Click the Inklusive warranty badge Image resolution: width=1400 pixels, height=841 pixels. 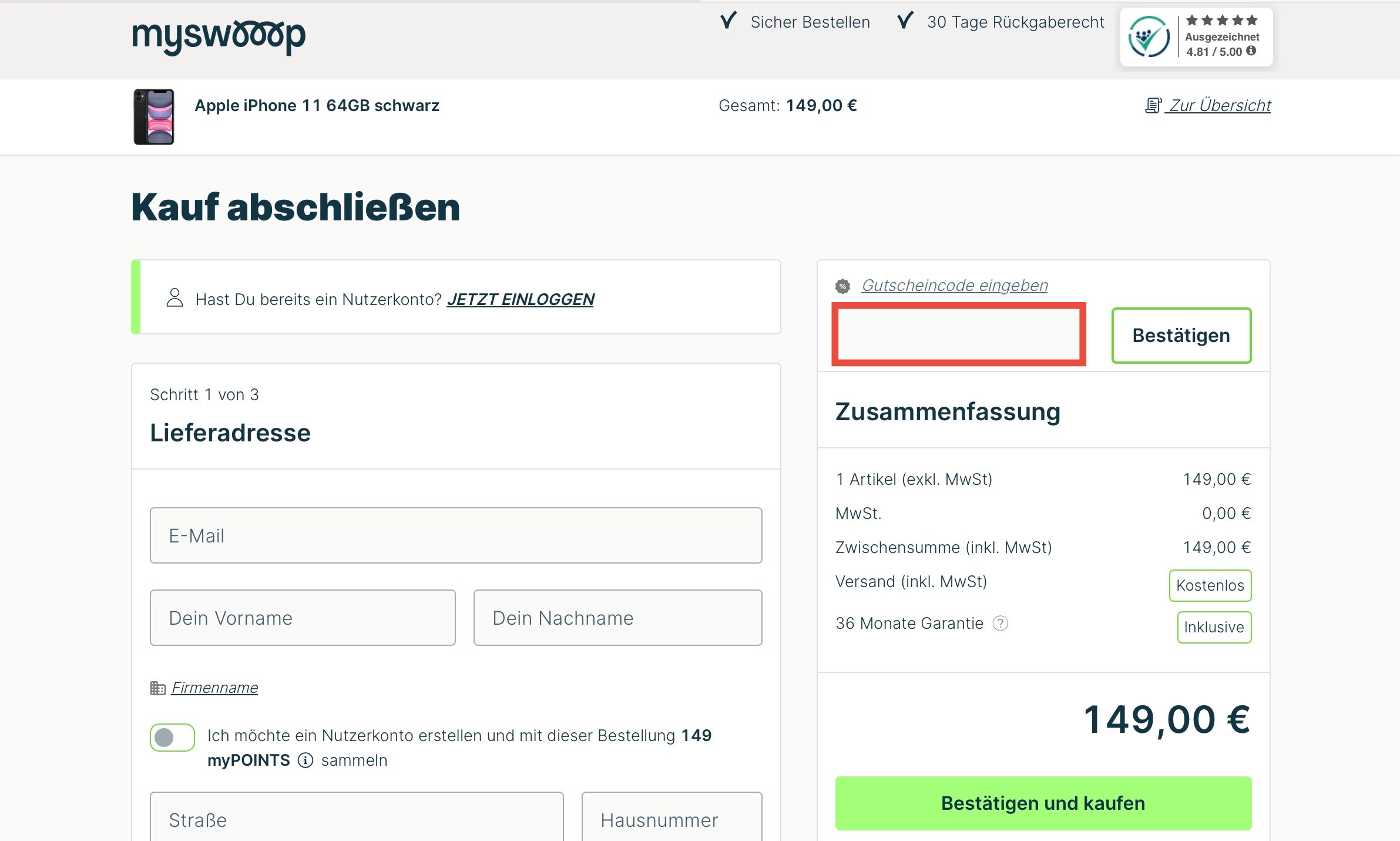tap(1214, 627)
